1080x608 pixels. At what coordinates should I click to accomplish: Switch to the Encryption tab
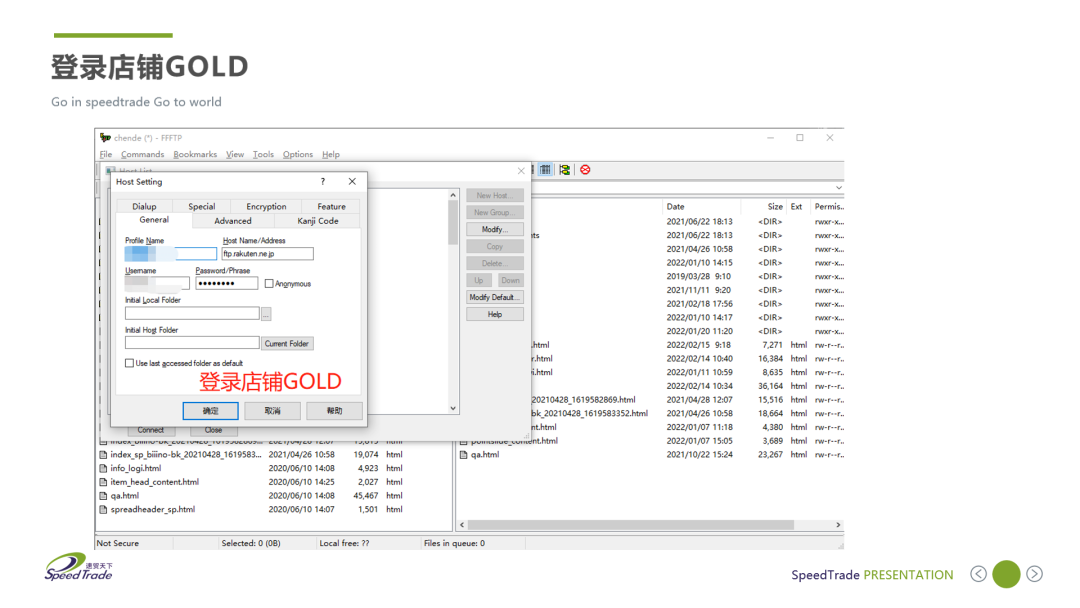266,207
